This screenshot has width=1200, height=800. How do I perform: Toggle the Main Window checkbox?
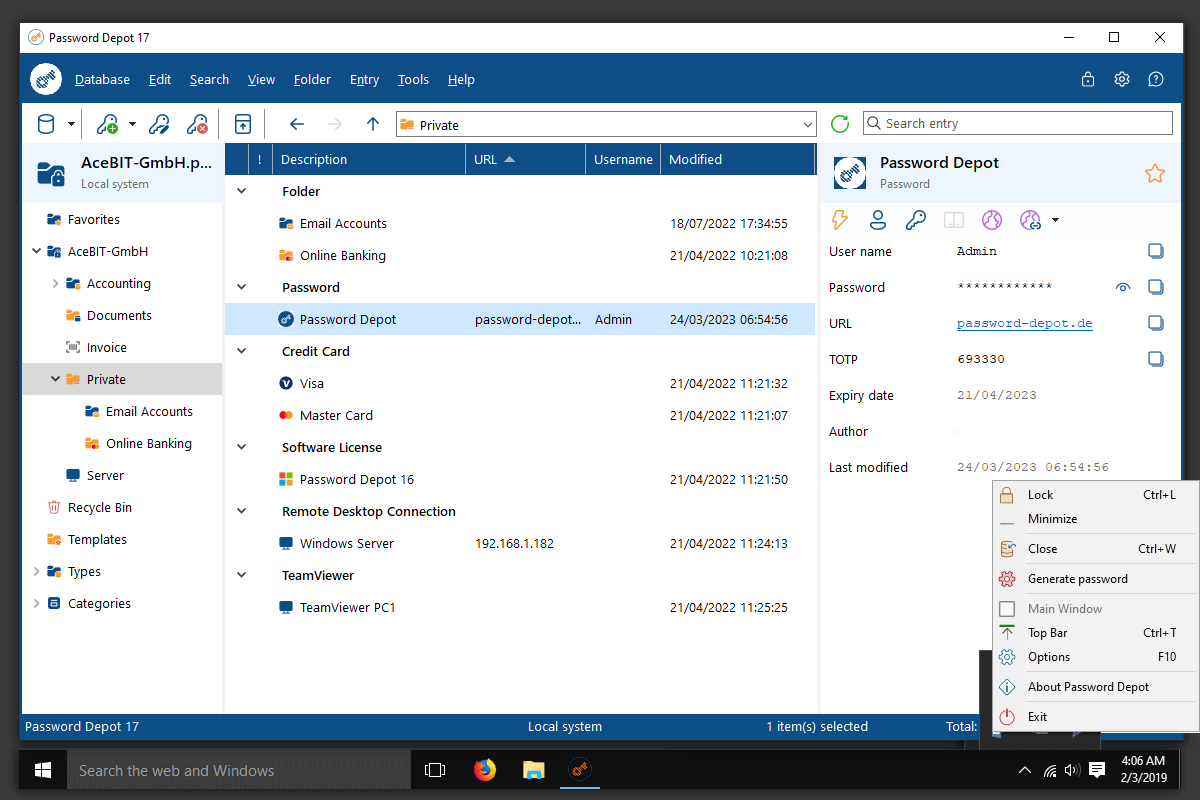pos(1007,608)
